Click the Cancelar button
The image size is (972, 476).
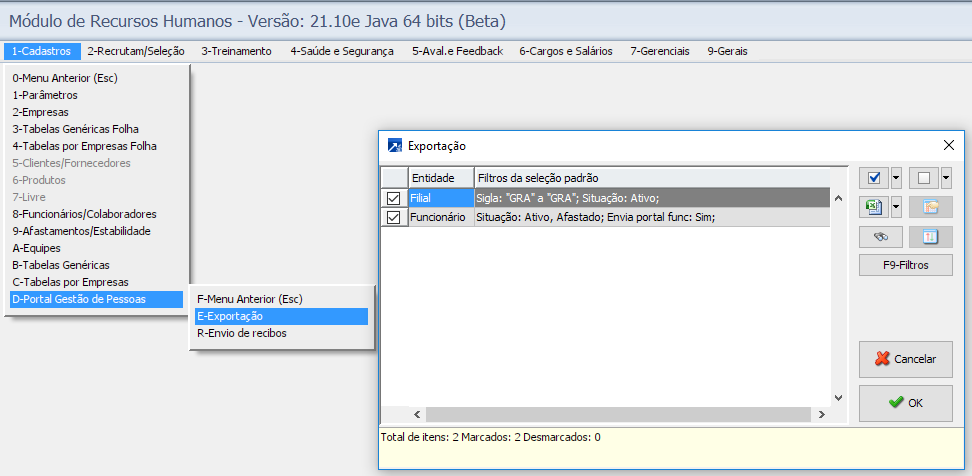pyautogui.click(x=906, y=359)
